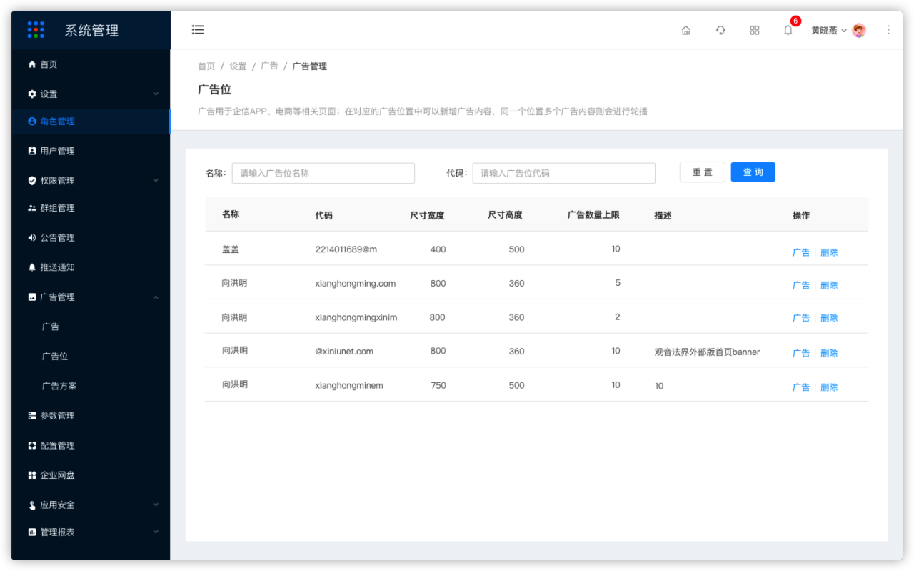The width and height of the screenshot is (915, 571).
Task: Focus the 代码 ad slot code input
Action: pyautogui.click(x=564, y=173)
